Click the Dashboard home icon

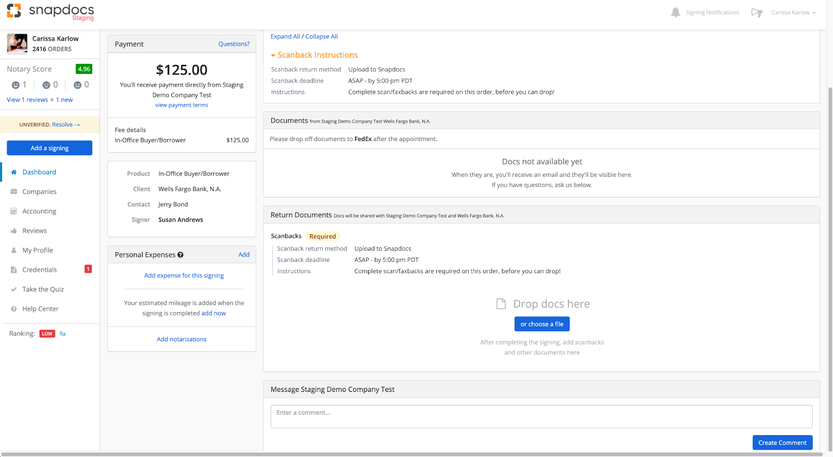pyautogui.click(x=14, y=172)
